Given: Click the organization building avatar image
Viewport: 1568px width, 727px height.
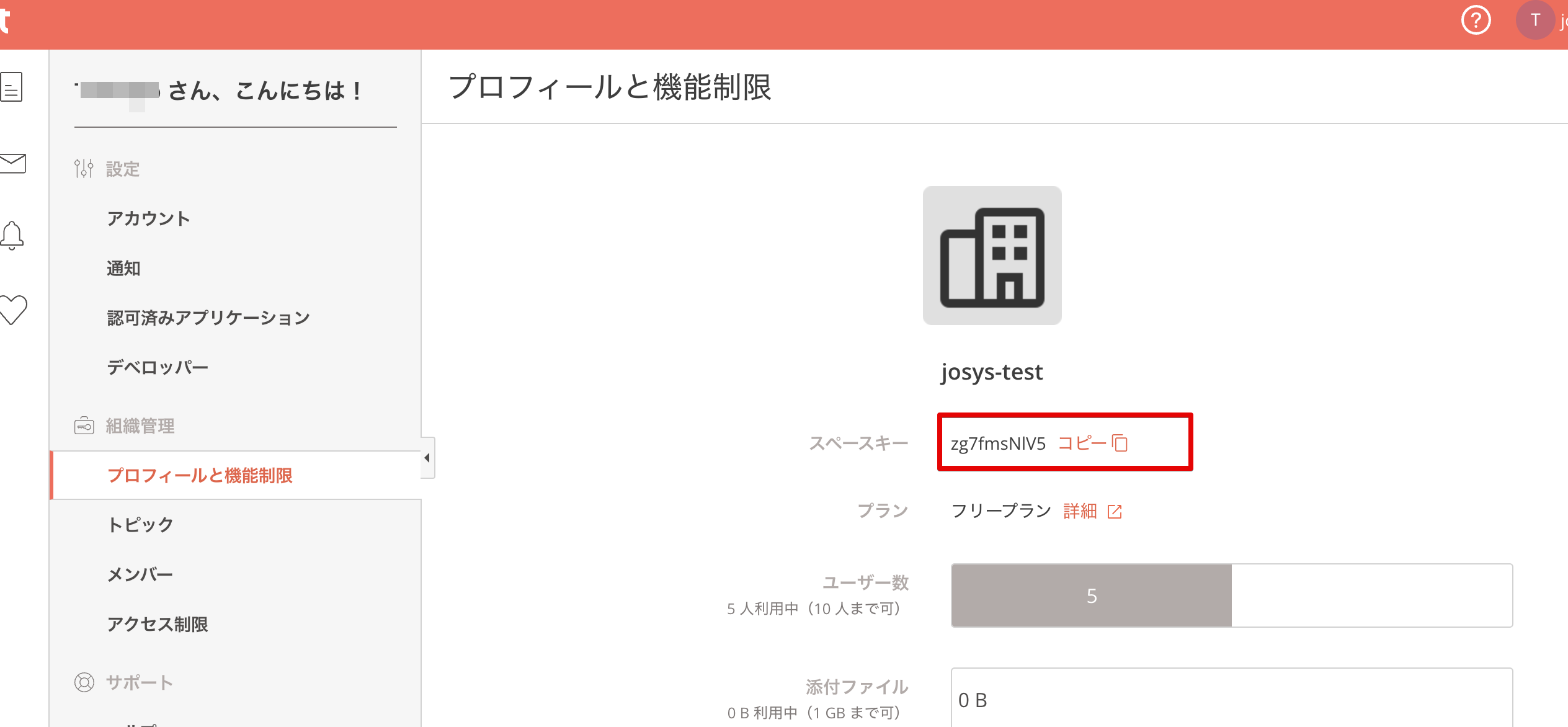Looking at the screenshot, I should [x=992, y=256].
